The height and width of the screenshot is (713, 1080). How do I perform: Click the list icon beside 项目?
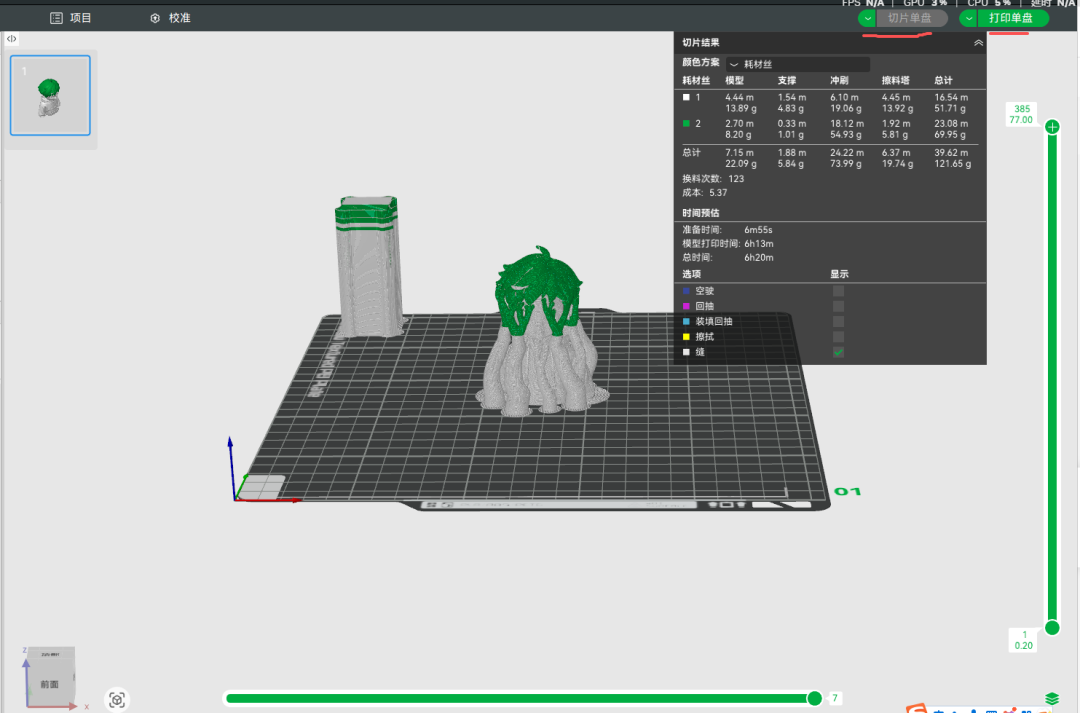point(56,18)
